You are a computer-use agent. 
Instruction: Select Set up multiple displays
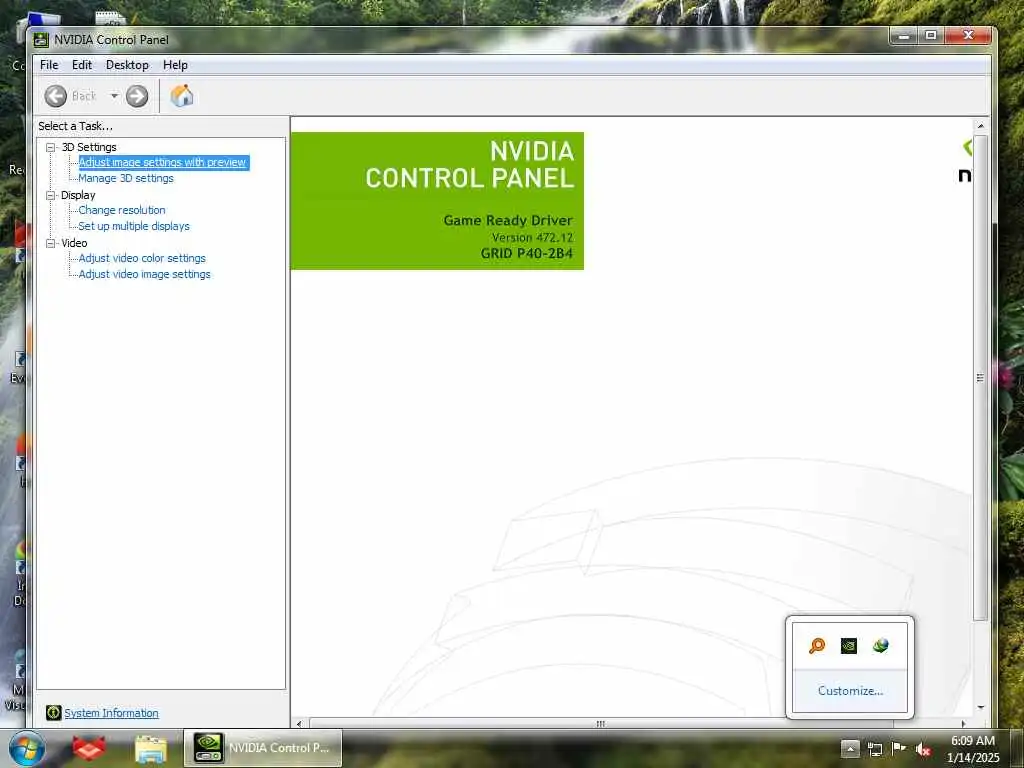point(134,226)
